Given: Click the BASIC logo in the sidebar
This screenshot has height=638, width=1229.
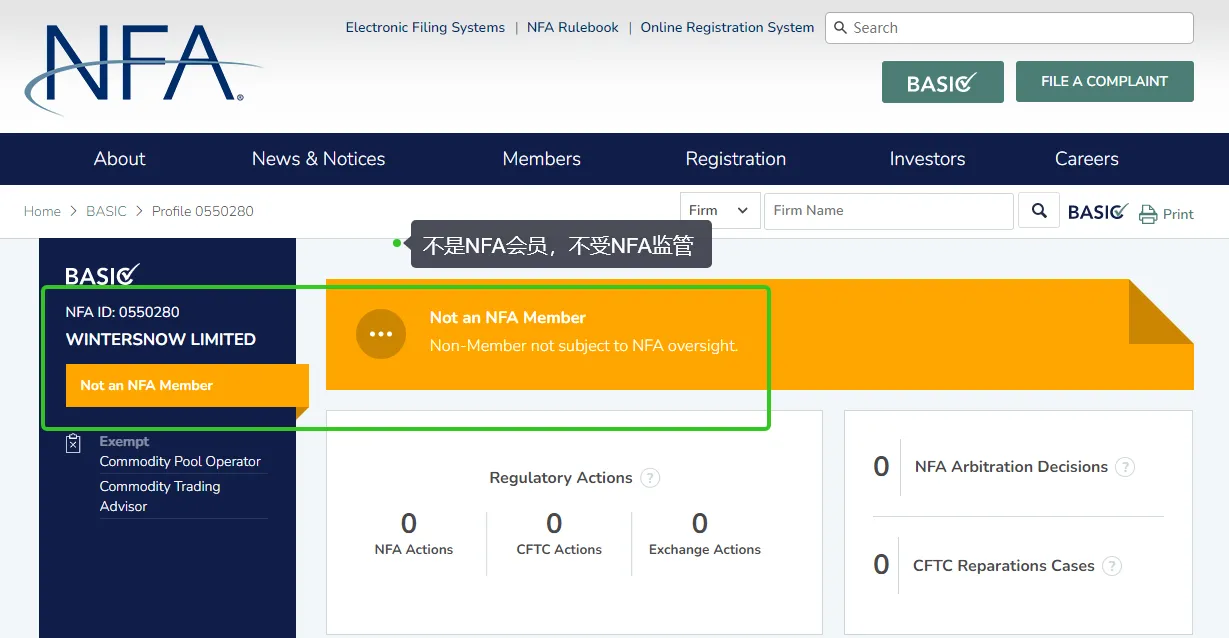Looking at the screenshot, I should [103, 274].
